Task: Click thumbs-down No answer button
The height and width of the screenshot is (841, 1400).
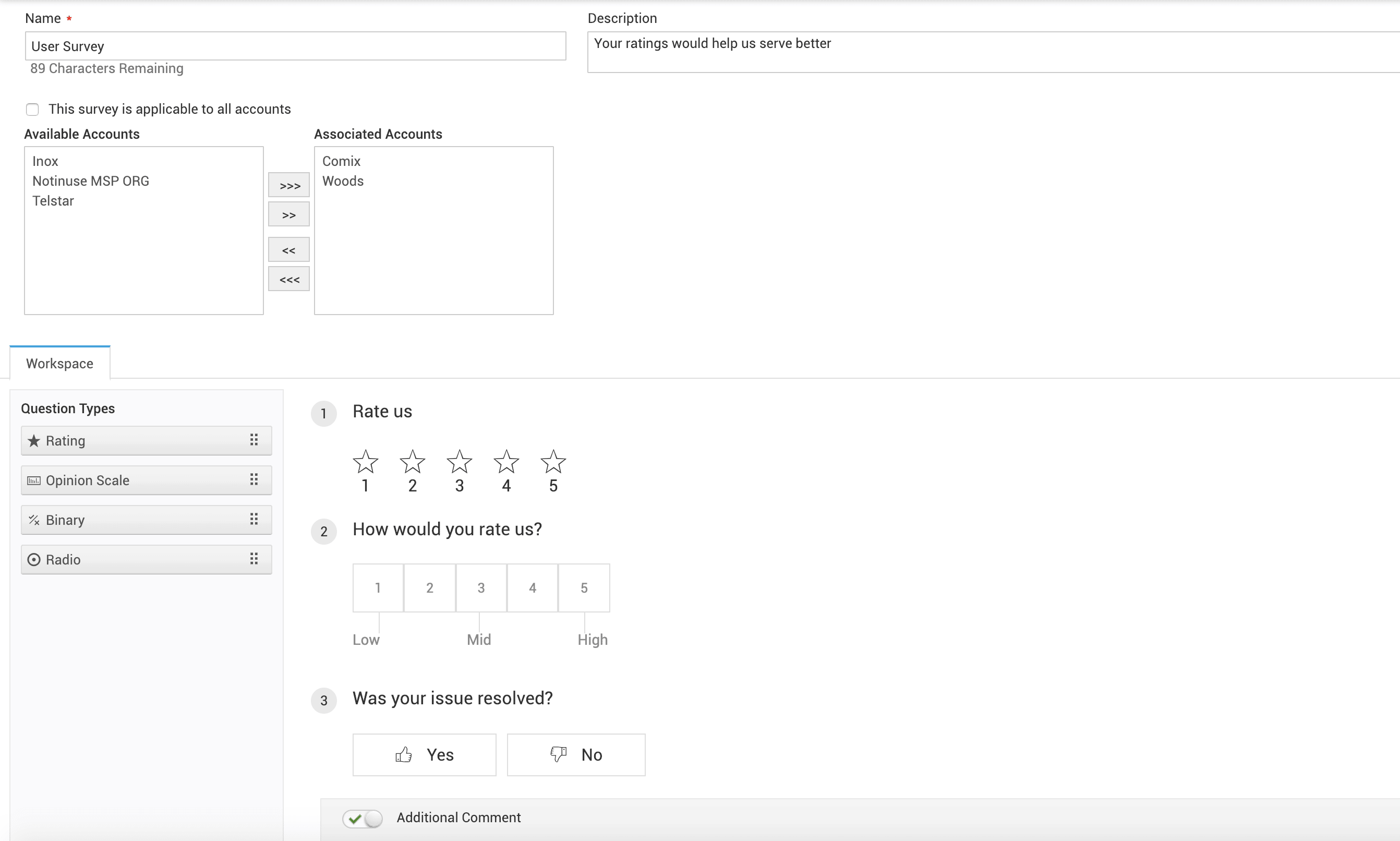Action: point(576,755)
